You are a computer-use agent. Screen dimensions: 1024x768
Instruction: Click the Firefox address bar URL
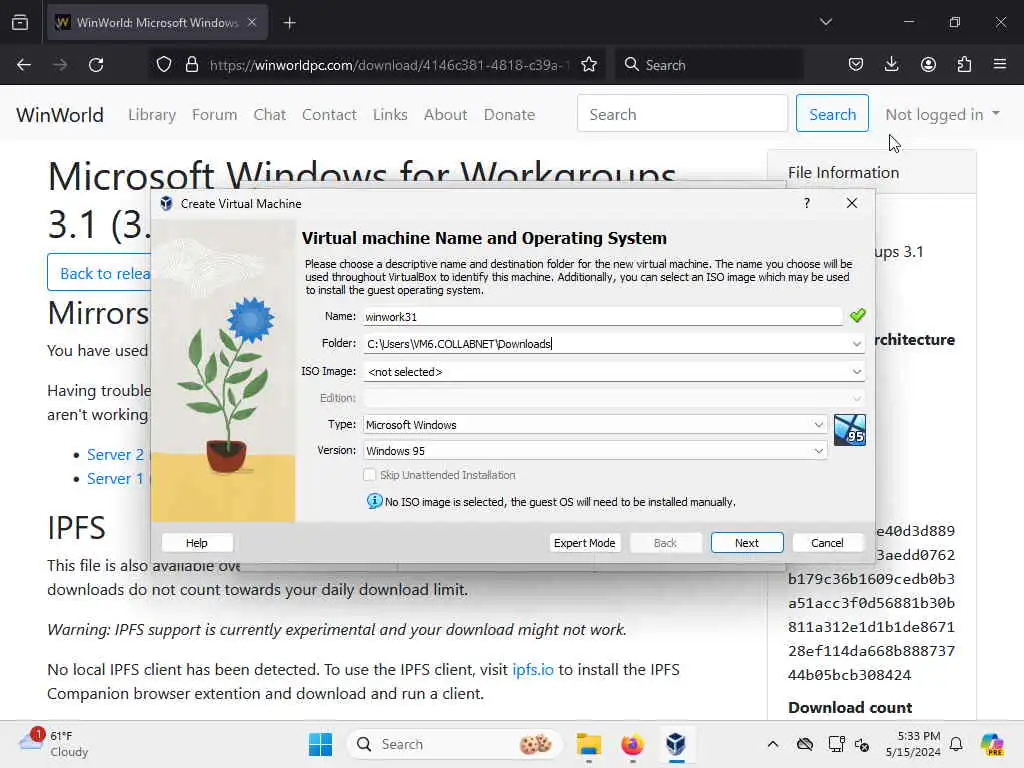389,65
